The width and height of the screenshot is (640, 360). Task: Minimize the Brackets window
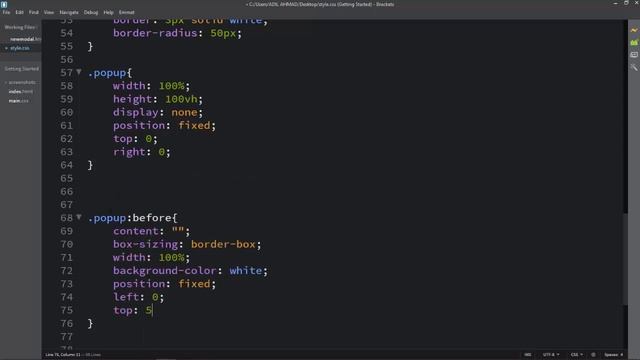[x=615, y=3]
